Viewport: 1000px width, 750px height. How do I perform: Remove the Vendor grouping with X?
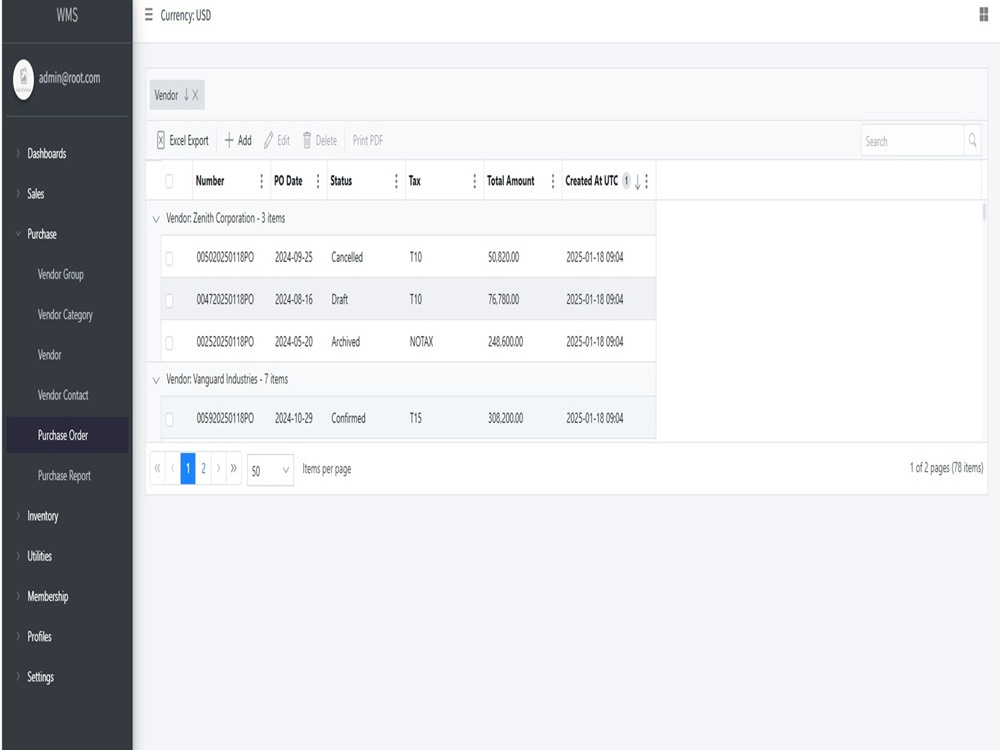click(x=195, y=95)
